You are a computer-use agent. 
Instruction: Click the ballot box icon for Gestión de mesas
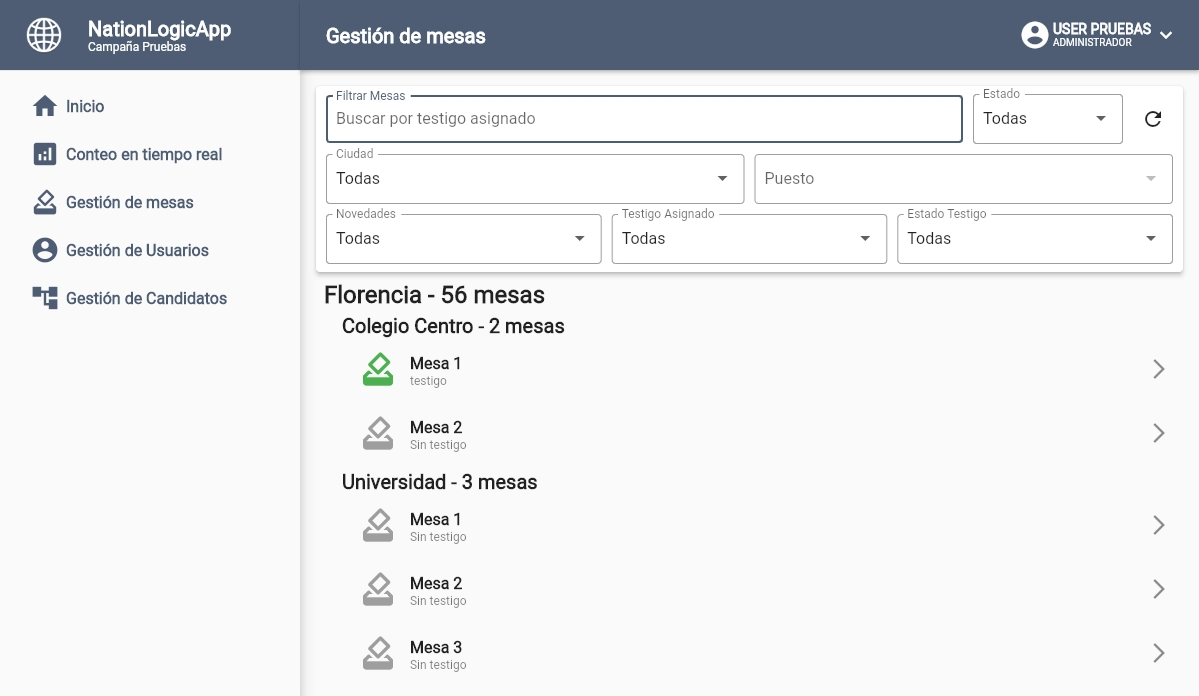tap(44, 202)
